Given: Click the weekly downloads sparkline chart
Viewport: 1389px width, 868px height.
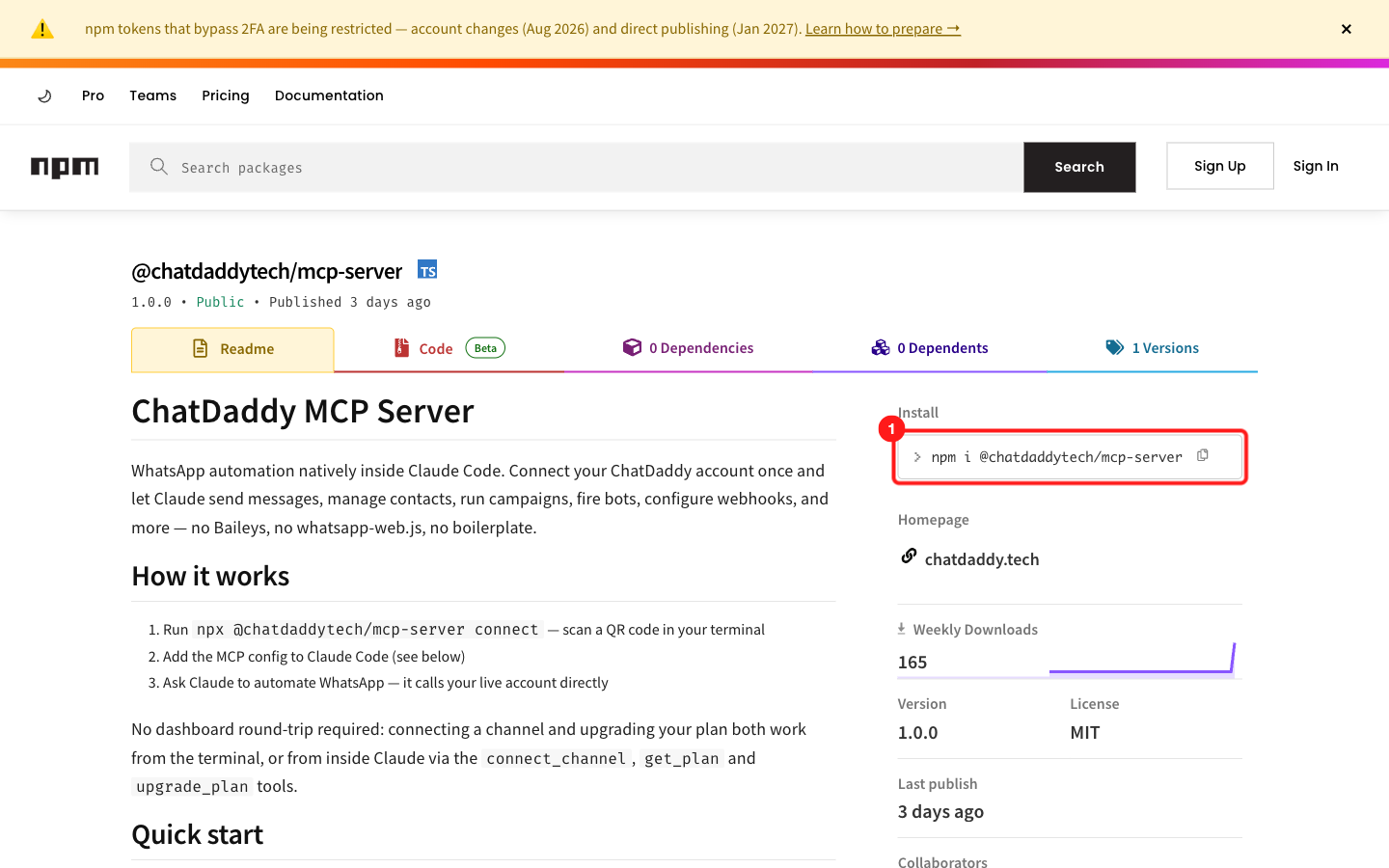Looking at the screenshot, I should tap(1142, 659).
